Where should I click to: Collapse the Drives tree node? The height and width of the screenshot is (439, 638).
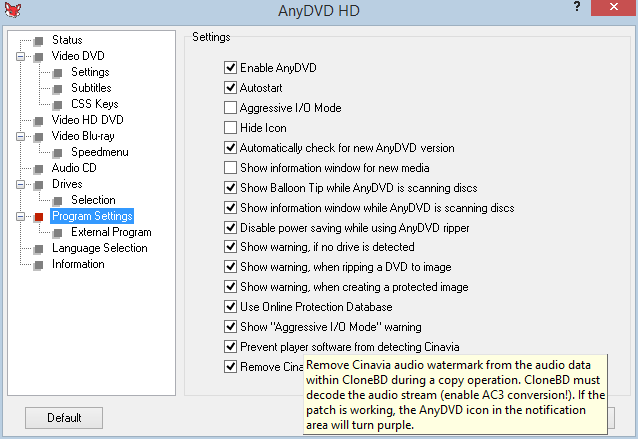click(20, 184)
